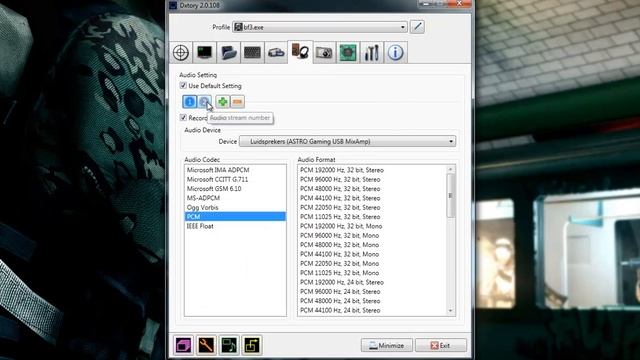Select IEEE Float codec

pyautogui.click(x=235, y=226)
